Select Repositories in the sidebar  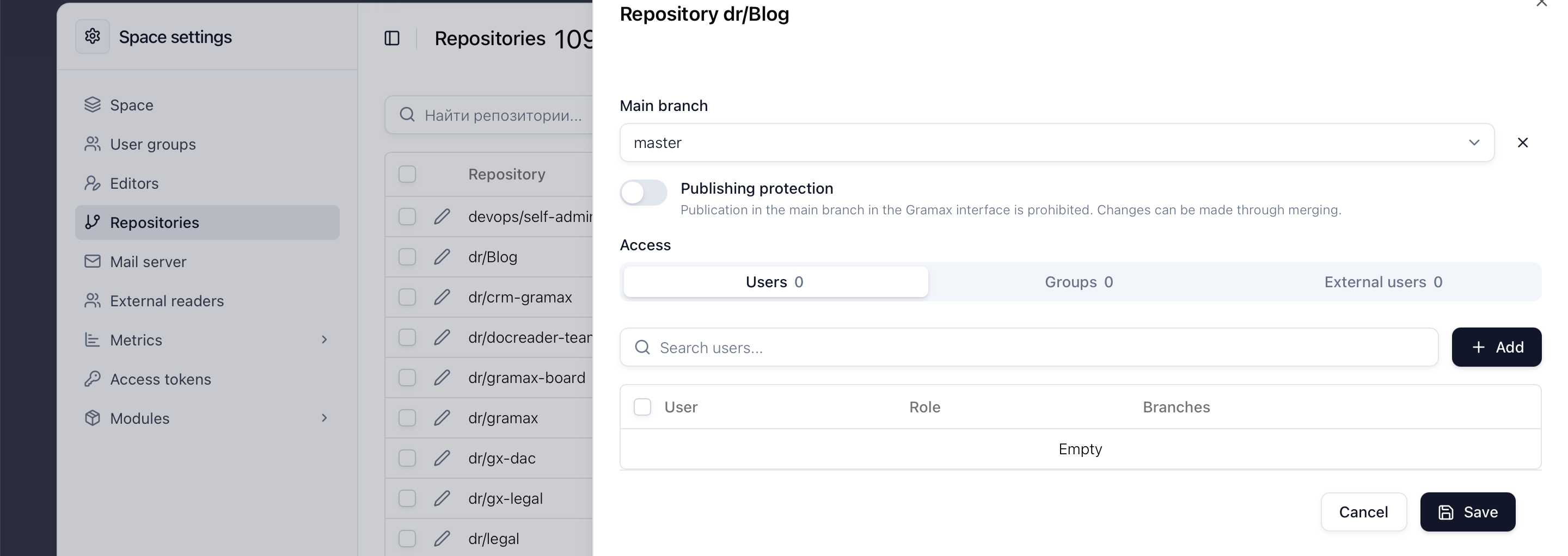[x=207, y=223]
